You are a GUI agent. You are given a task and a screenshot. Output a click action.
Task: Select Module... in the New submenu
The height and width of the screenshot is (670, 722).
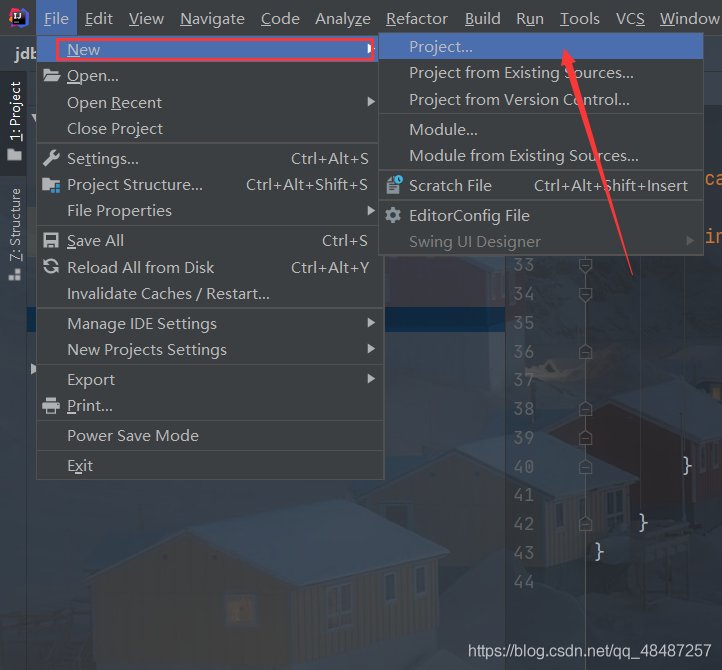(541, 129)
